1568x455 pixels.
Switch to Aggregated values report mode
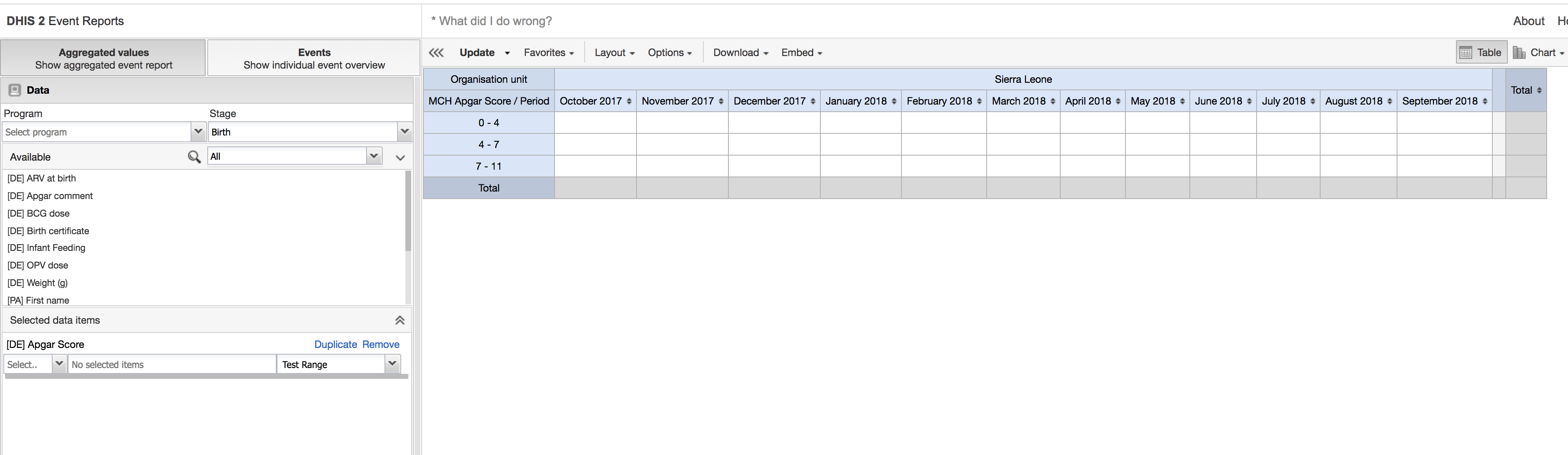pos(104,59)
